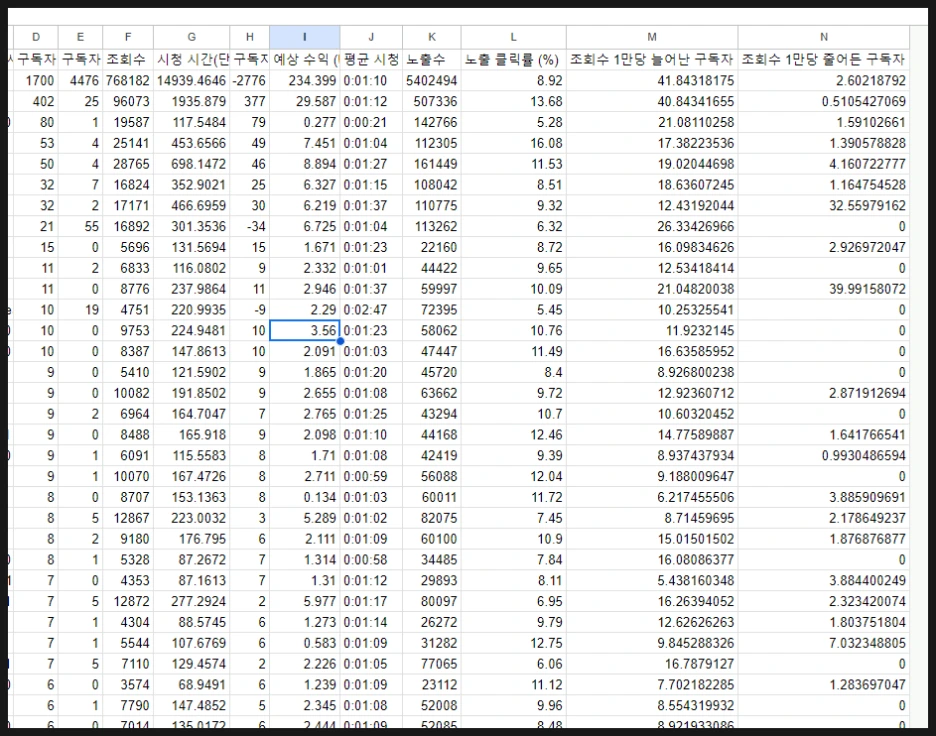Click the 평균 시청 header cell
This screenshot has height=736, width=936.
371,59
